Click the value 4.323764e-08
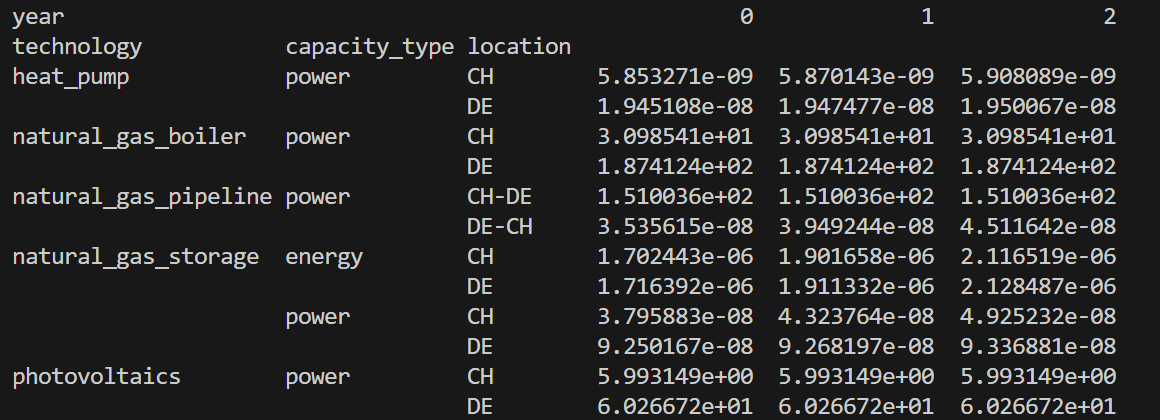The image size is (1160, 420). click(856, 316)
